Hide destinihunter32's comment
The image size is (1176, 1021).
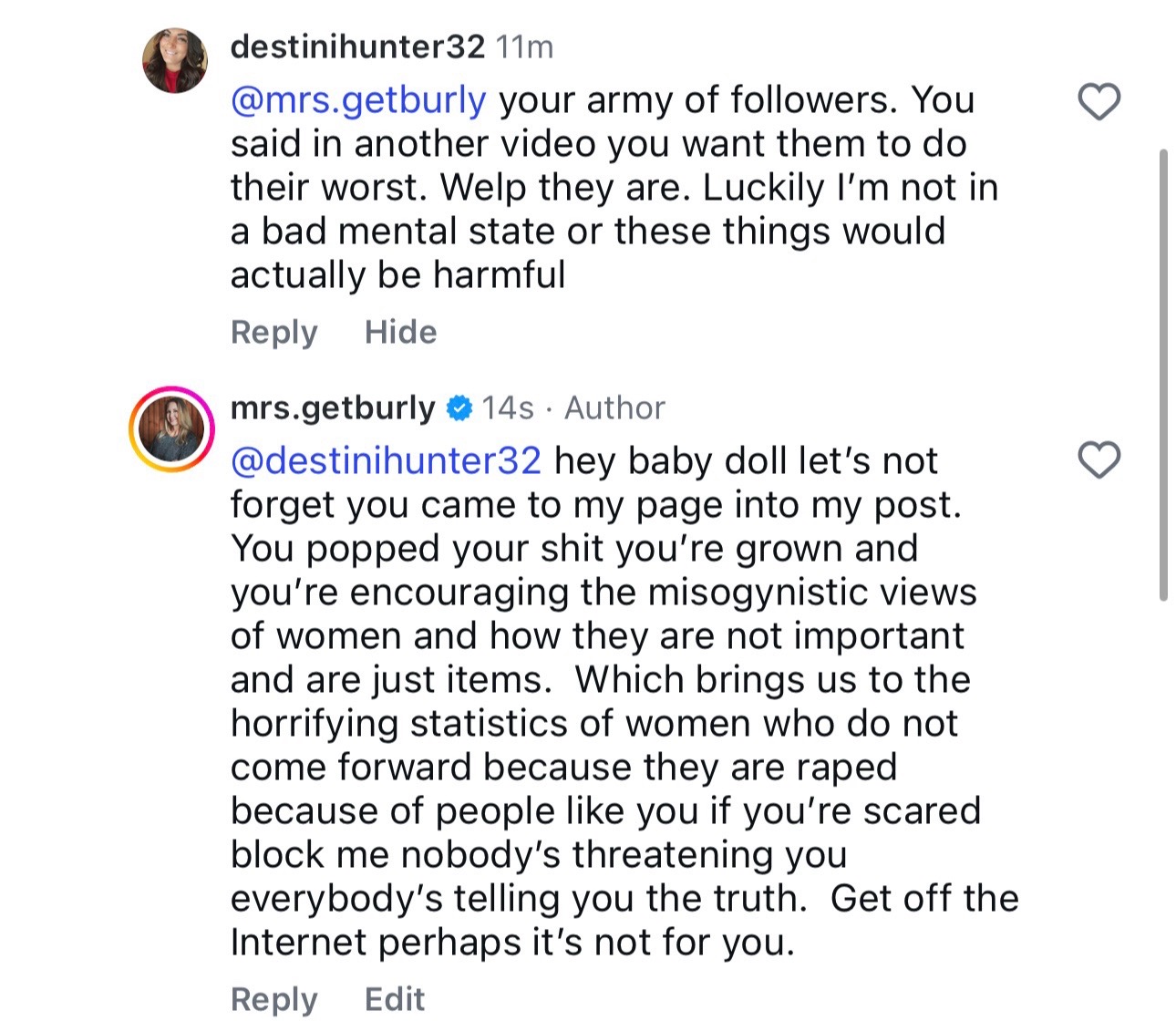pos(400,332)
